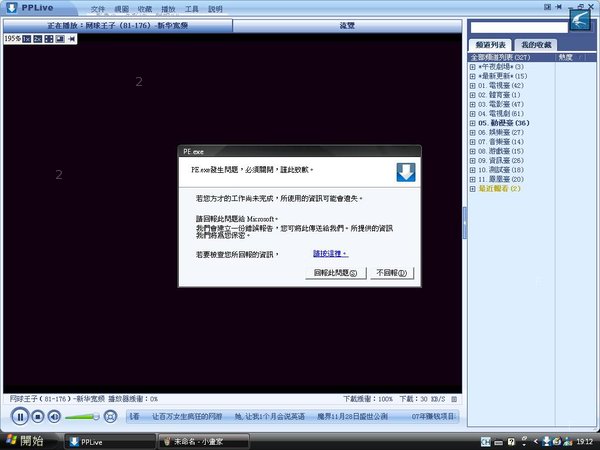
Task: Select the 11. 鳳凰臺 (20) row
Action: pyautogui.click(x=501, y=179)
